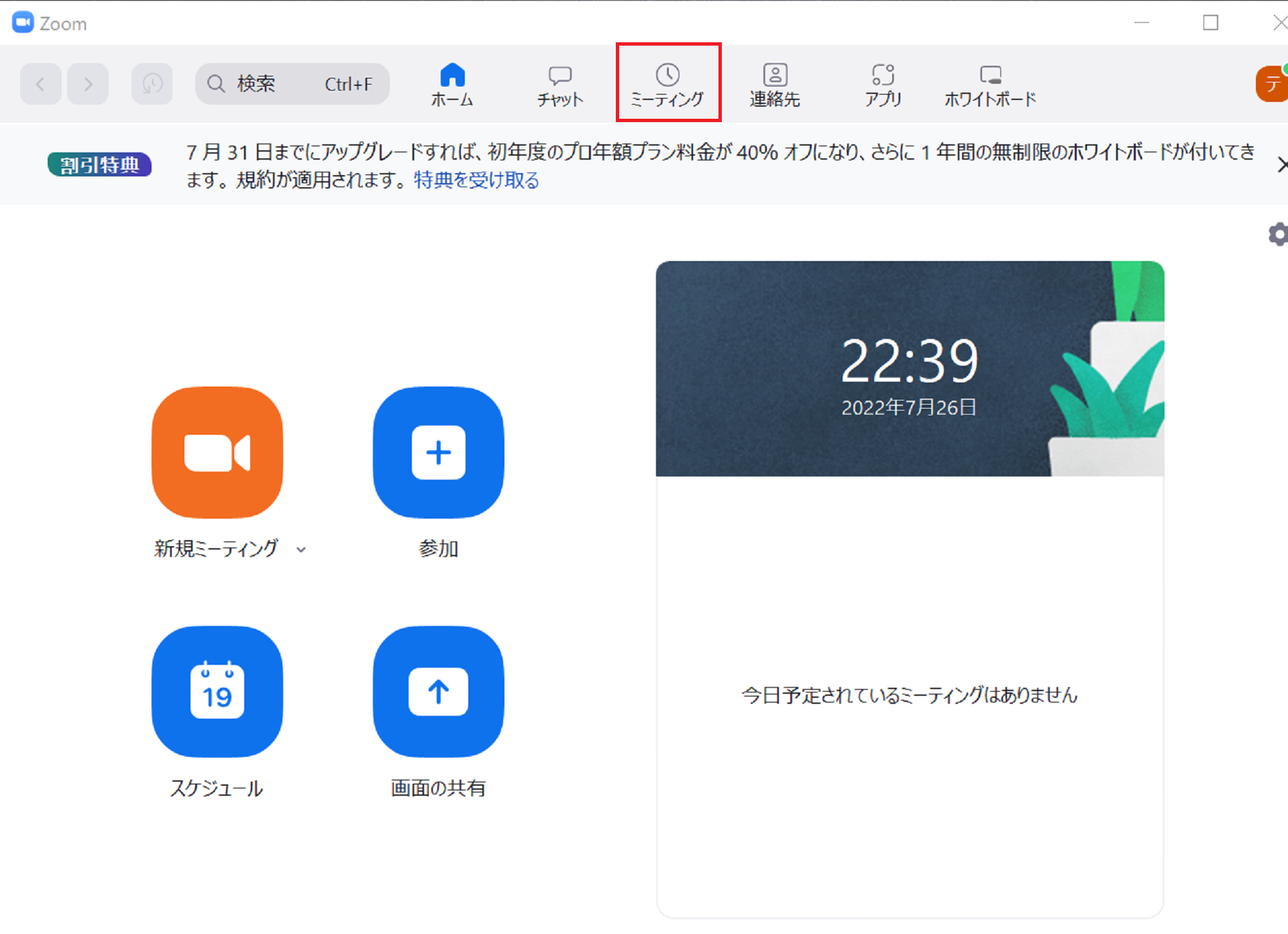Dismiss the discount promotion banner
The image size is (1288, 934).
[x=1281, y=164]
